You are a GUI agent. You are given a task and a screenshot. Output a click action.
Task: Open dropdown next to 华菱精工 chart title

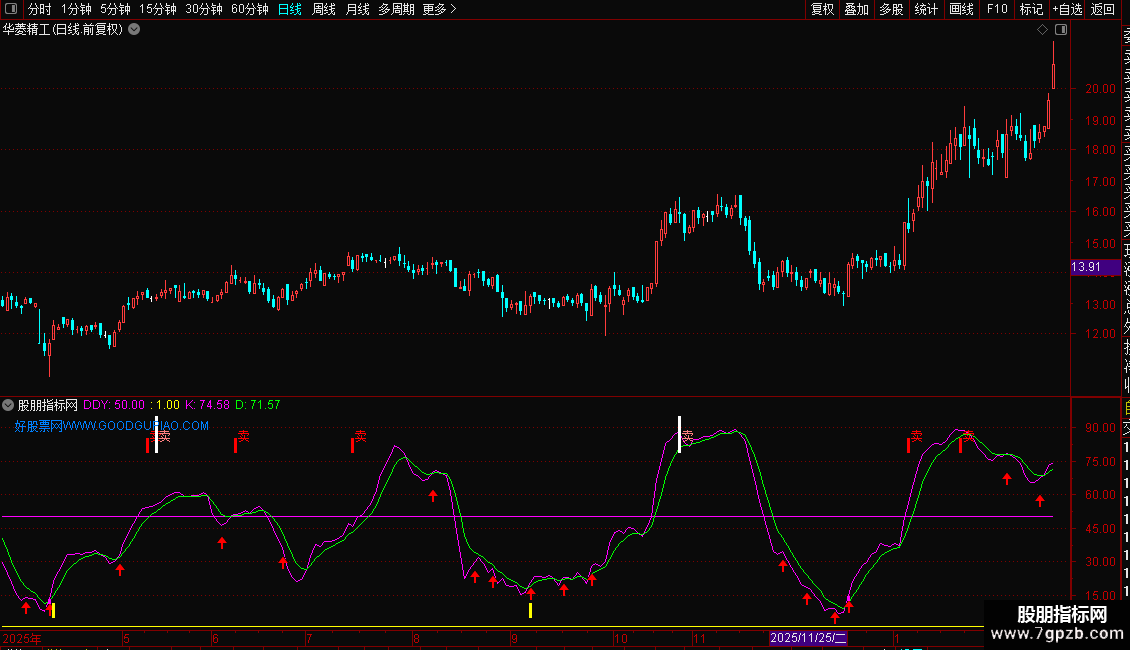[135, 29]
